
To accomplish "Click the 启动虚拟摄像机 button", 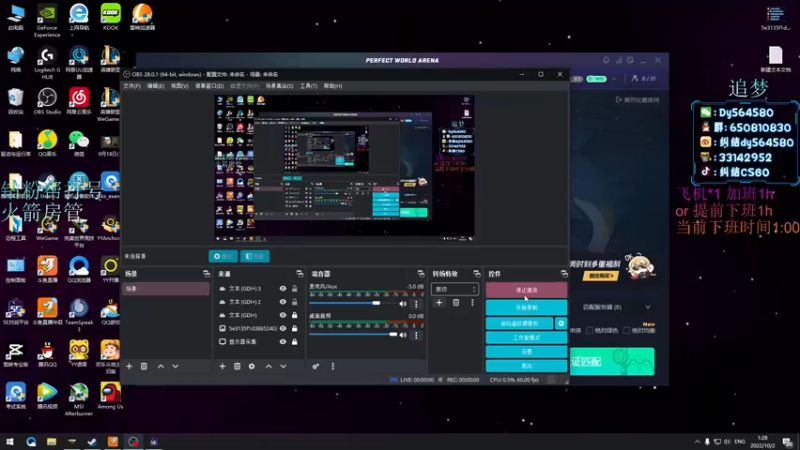I will 519,323.
